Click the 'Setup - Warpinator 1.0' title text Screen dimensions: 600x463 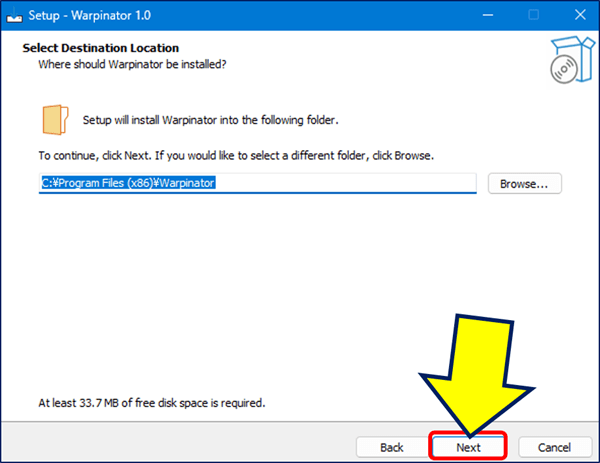(x=90, y=15)
